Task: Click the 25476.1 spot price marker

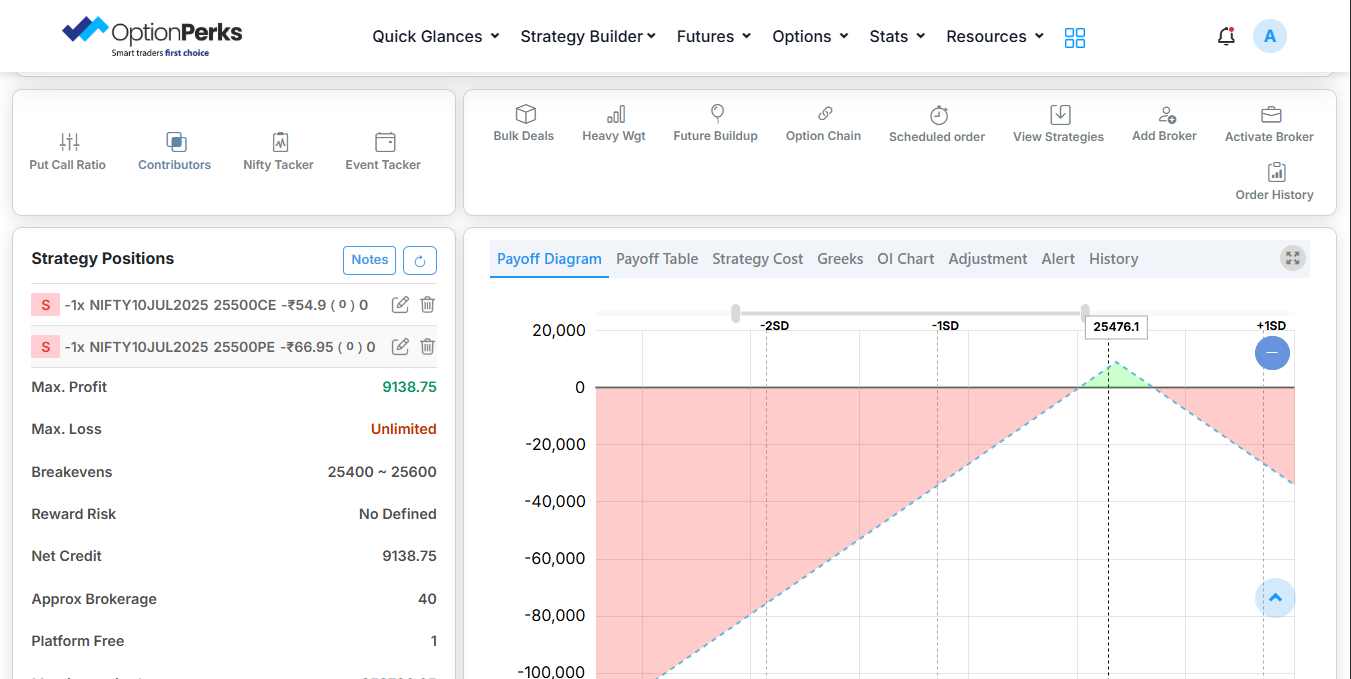Action: [1116, 327]
